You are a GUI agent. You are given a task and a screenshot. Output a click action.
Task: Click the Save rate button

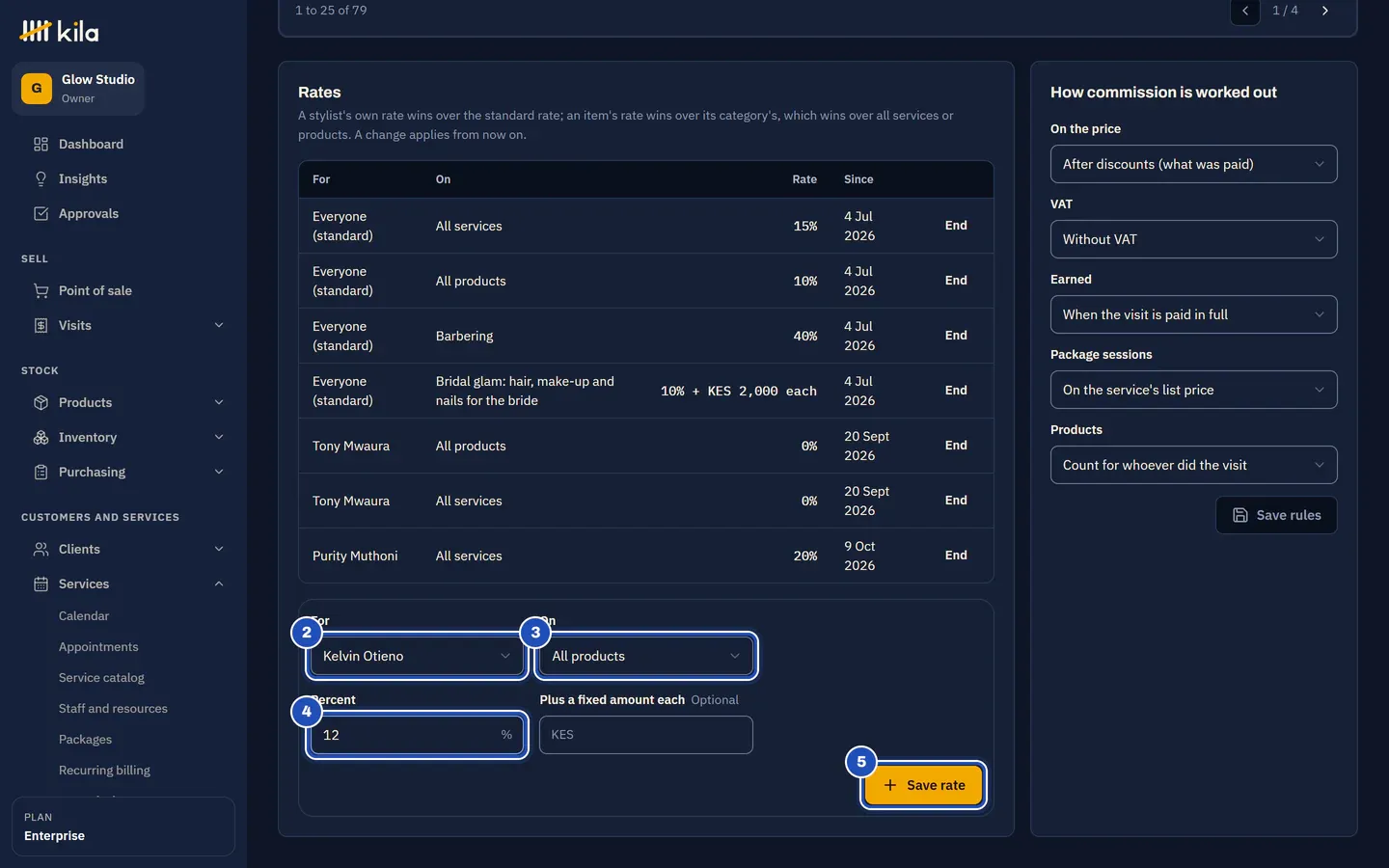[924, 785]
